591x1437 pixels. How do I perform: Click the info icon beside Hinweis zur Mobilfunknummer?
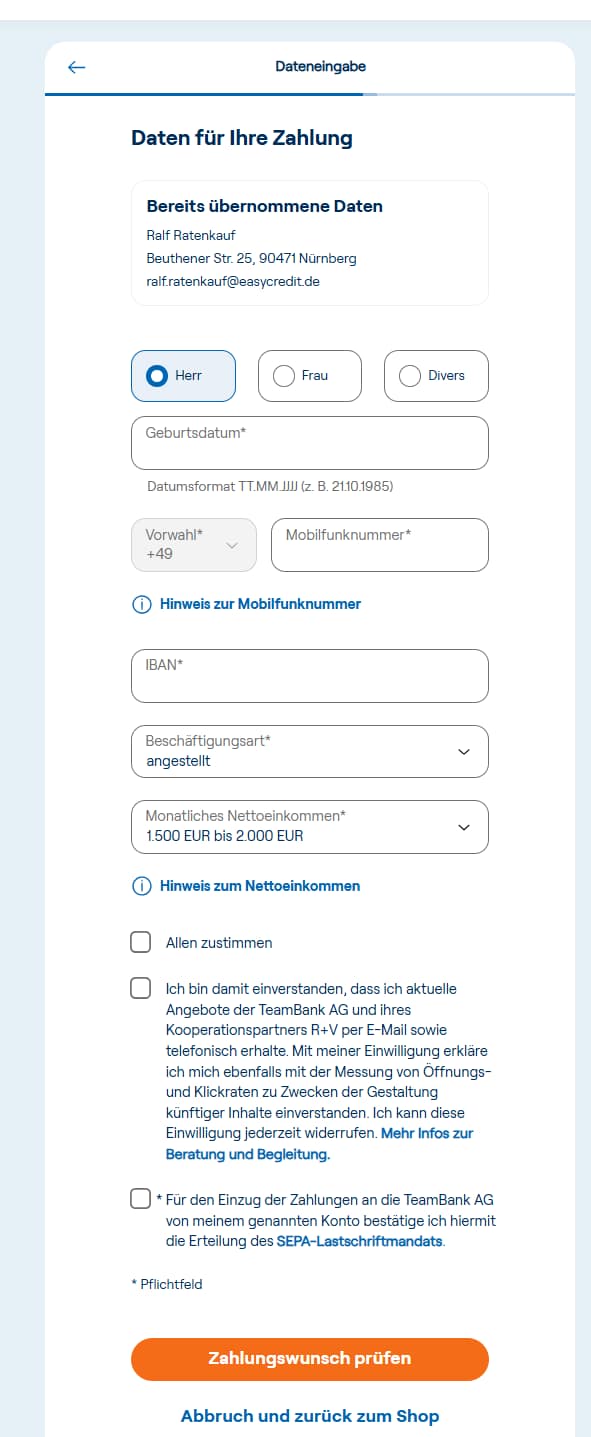coord(140,603)
